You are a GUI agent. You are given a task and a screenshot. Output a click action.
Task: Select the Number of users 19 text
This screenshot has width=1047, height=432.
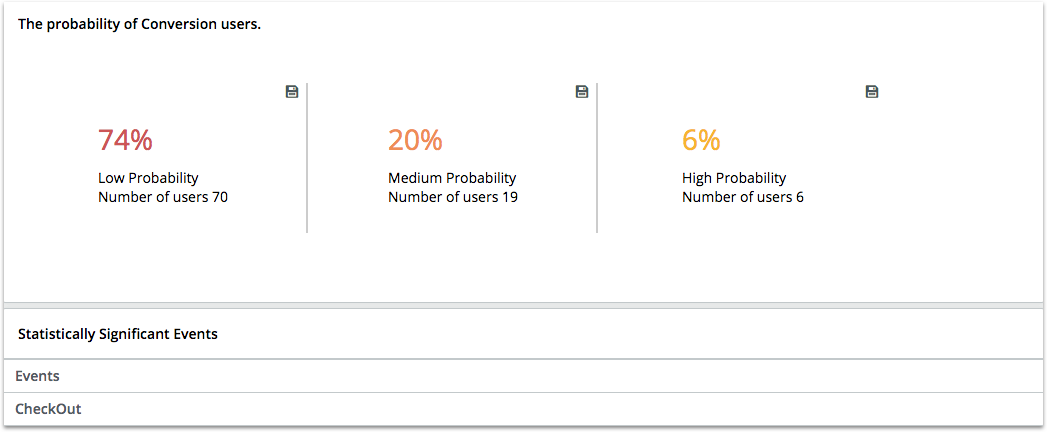point(453,197)
